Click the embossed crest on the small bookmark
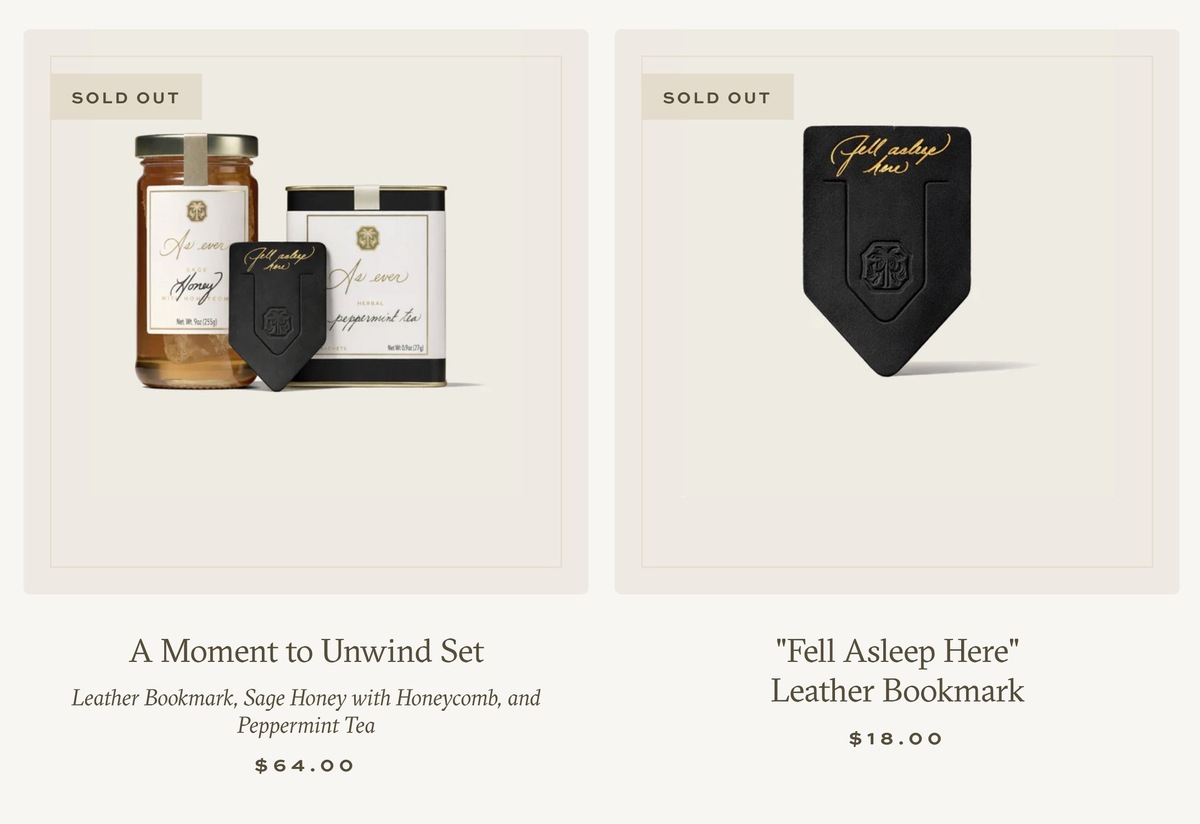The height and width of the screenshot is (824, 1200). pos(277,321)
